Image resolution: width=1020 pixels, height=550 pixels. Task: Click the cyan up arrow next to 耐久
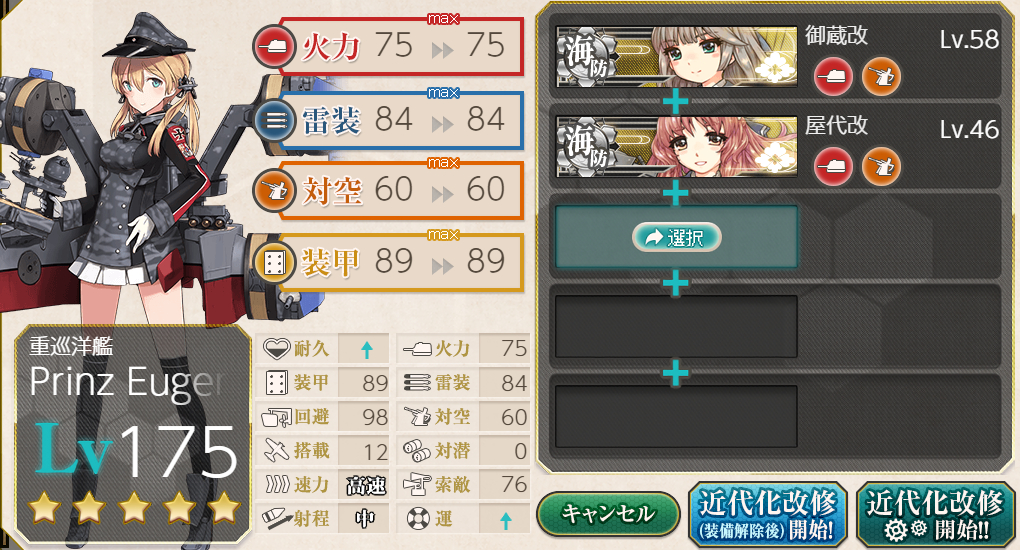(x=367, y=350)
